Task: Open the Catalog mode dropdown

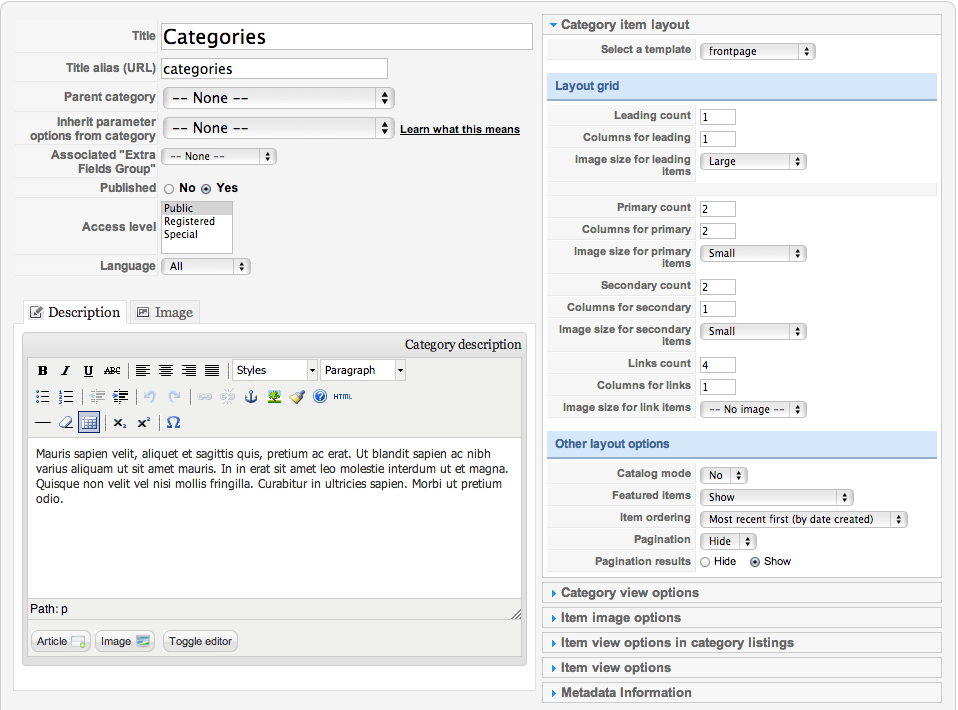Action: pyautogui.click(x=724, y=475)
